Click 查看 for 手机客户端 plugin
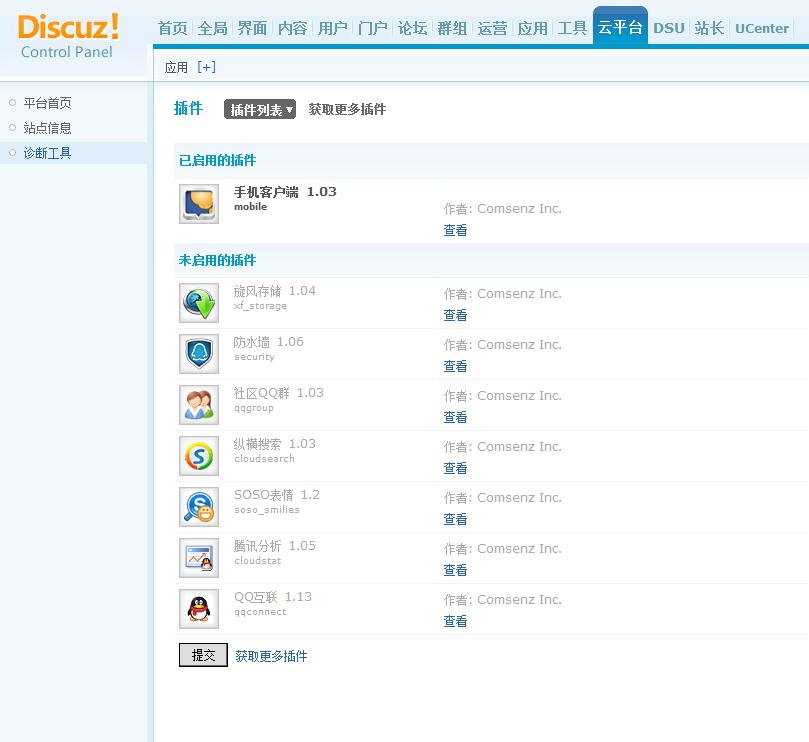 point(455,230)
